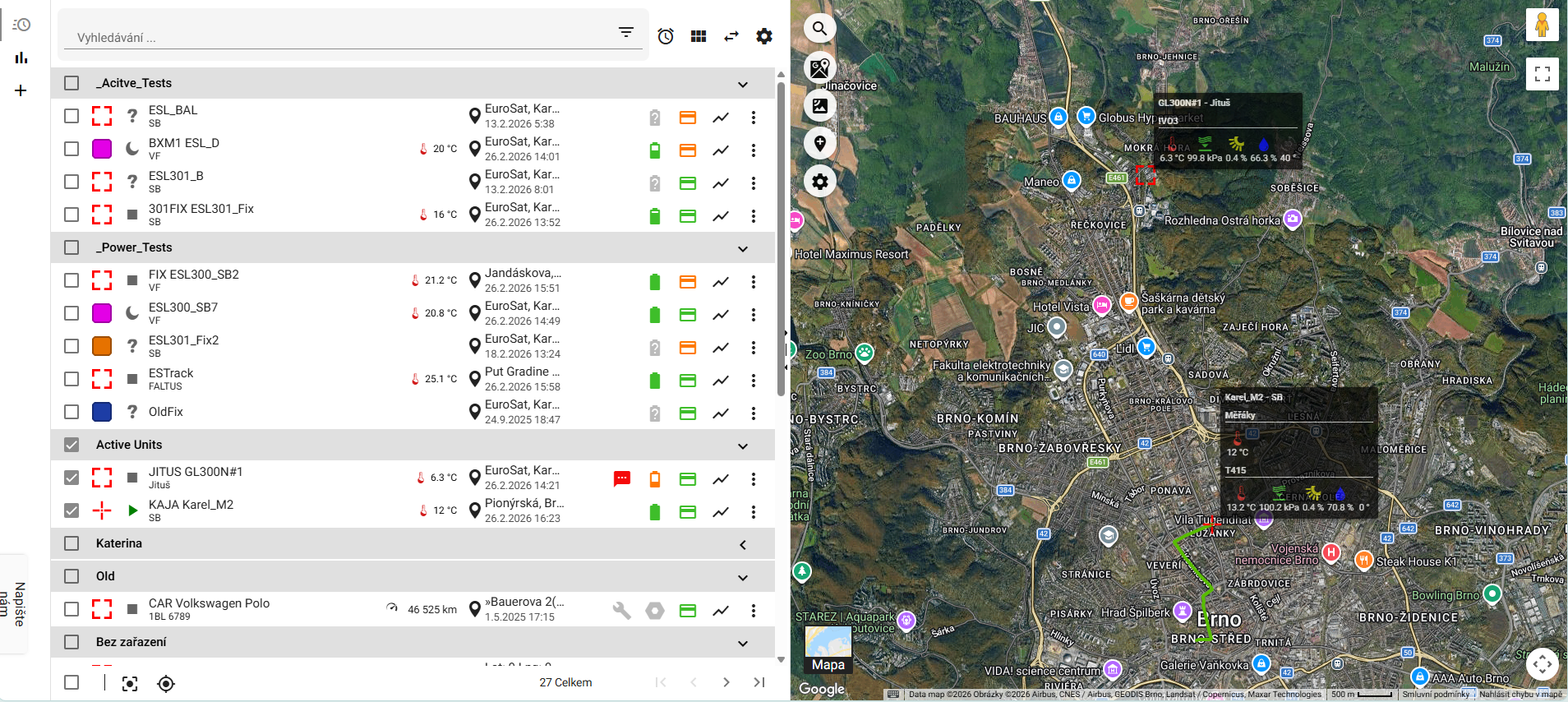Click Nahlásit chybu v mapě link
The height and width of the screenshot is (702, 1568).
click(1521, 694)
